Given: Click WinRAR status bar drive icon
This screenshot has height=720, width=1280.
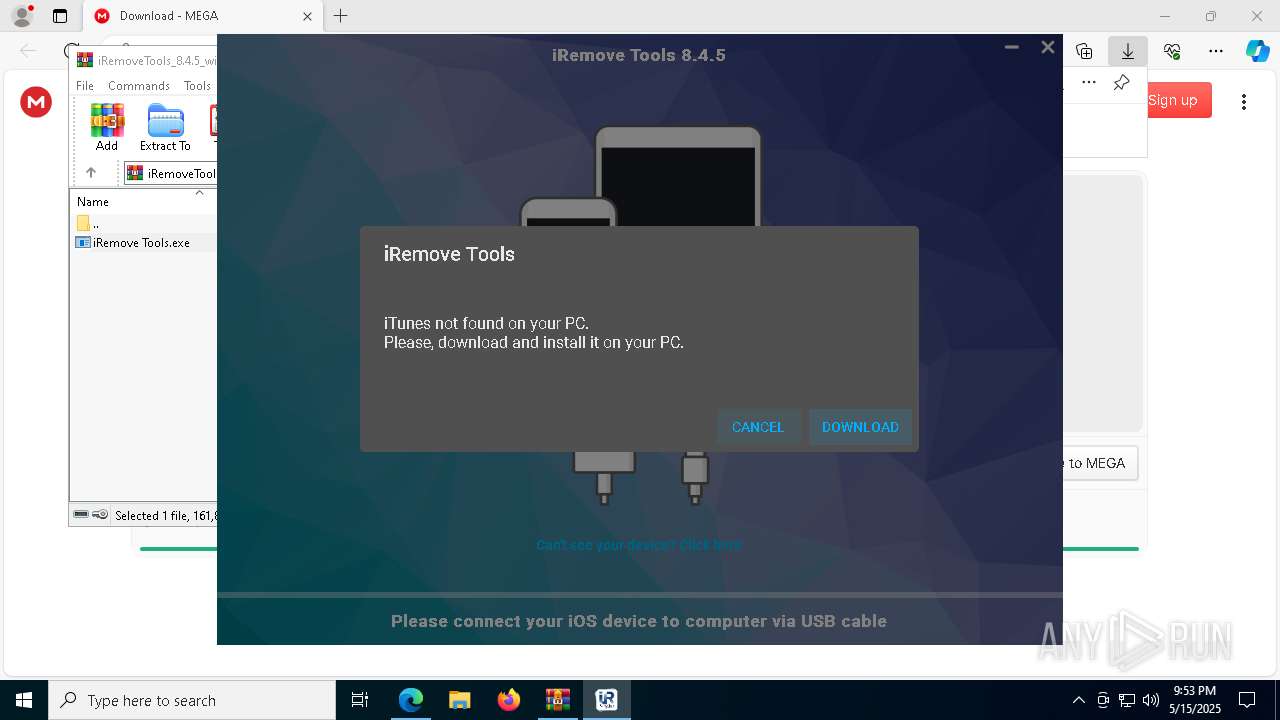Looking at the screenshot, I should pos(82,515).
